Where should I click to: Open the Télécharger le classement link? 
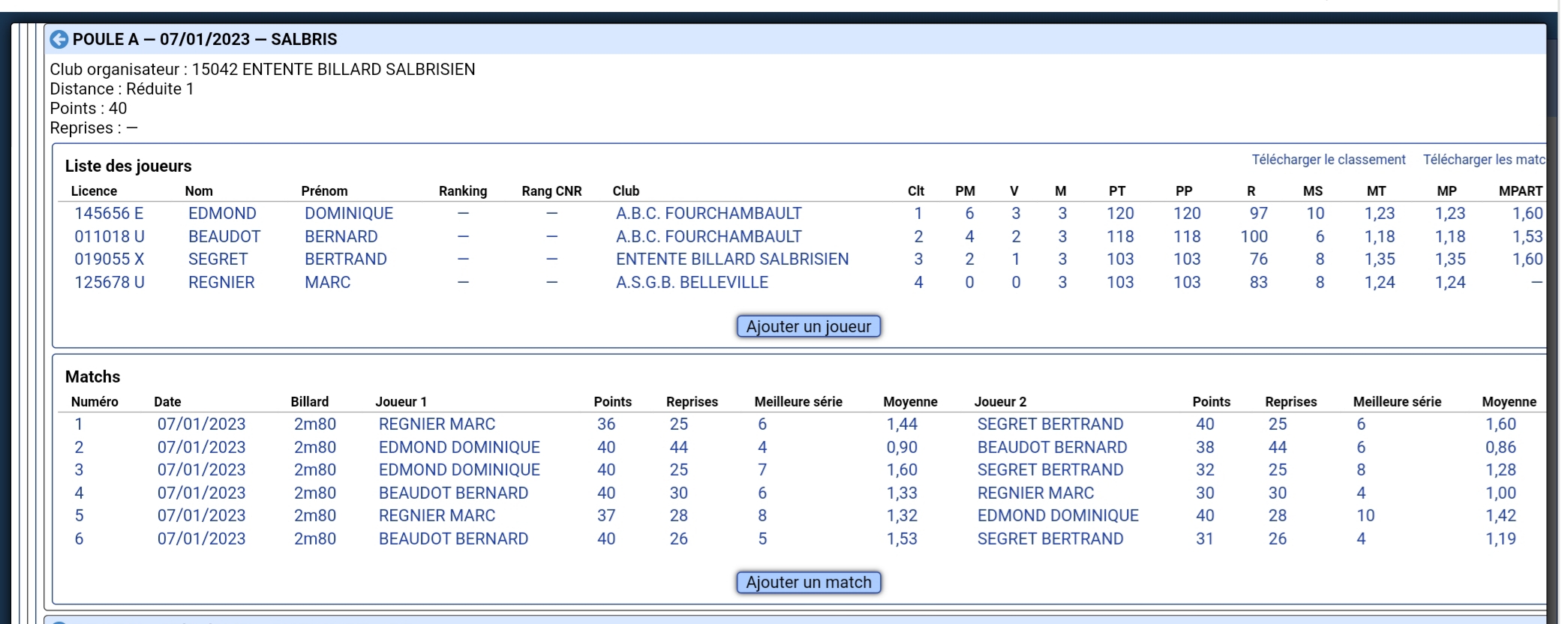click(1328, 160)
